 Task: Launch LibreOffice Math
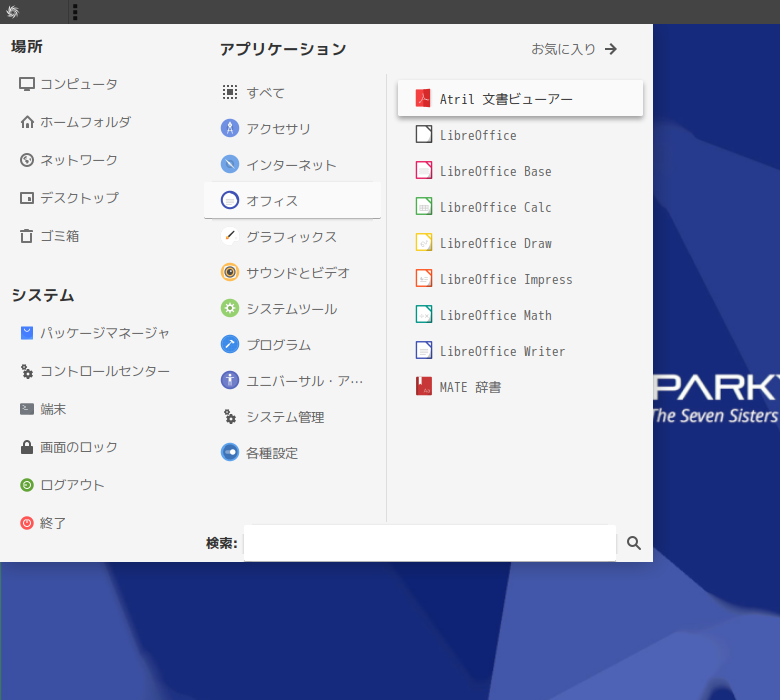pos(520,315)
